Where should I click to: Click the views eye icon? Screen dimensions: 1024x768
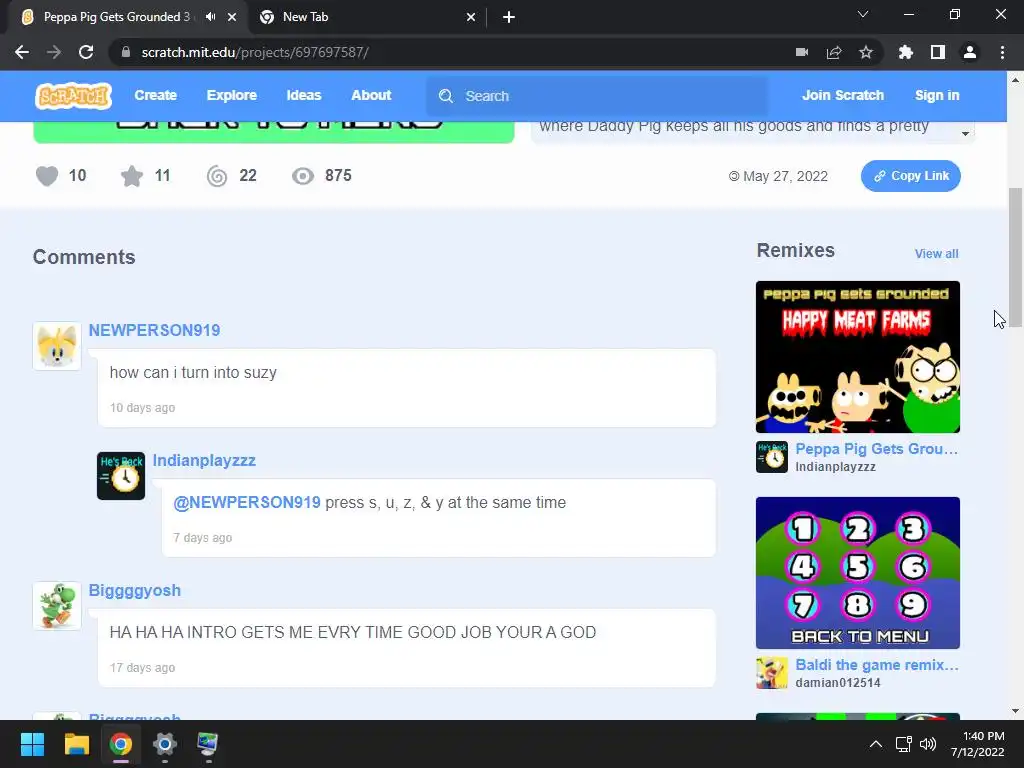[302, 176]
